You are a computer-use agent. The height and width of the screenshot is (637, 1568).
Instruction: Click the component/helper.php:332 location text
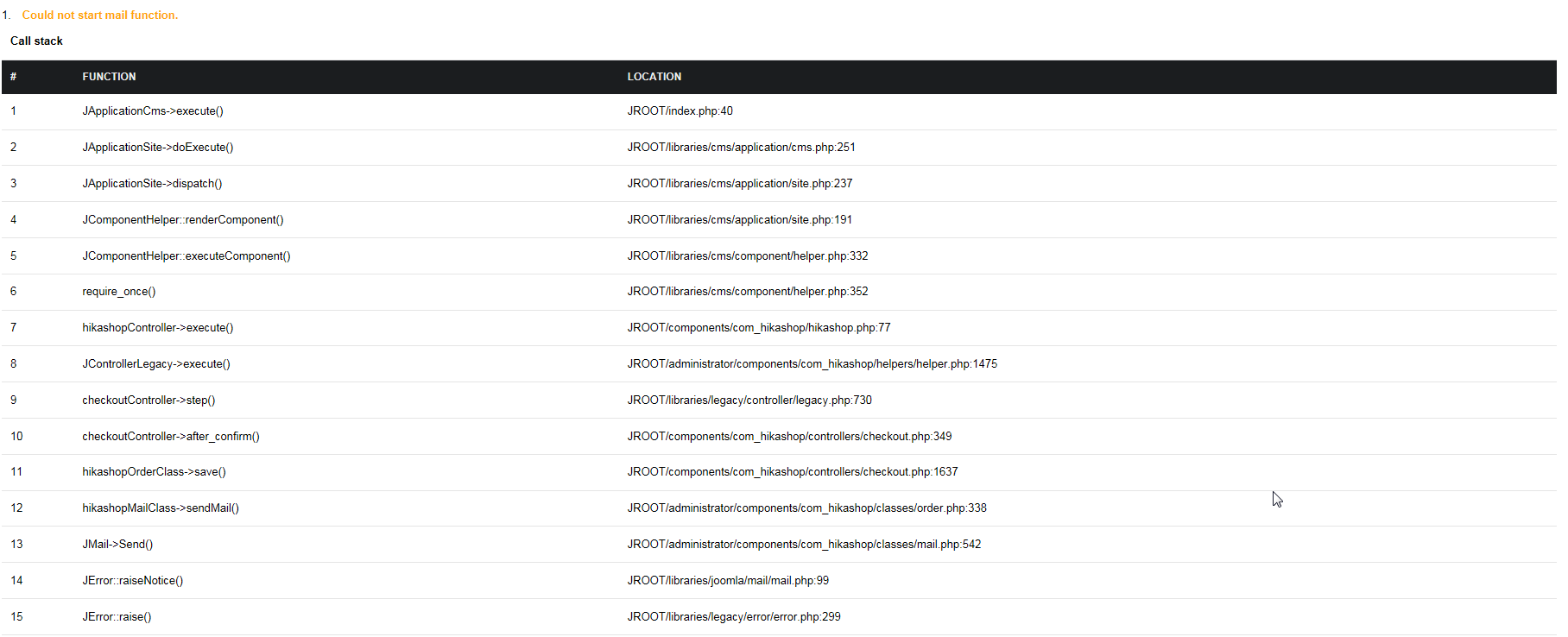coord(747,256)
